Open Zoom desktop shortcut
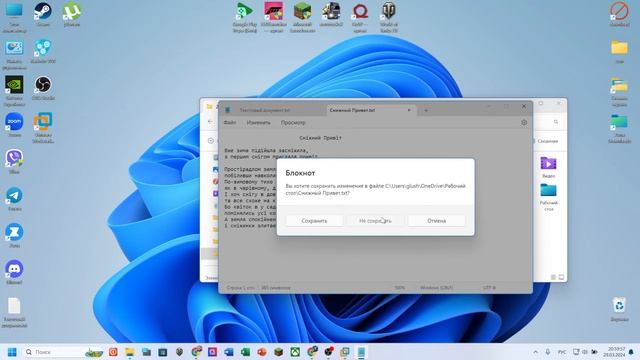Screen dimensions: 640x360 point(14,124)
